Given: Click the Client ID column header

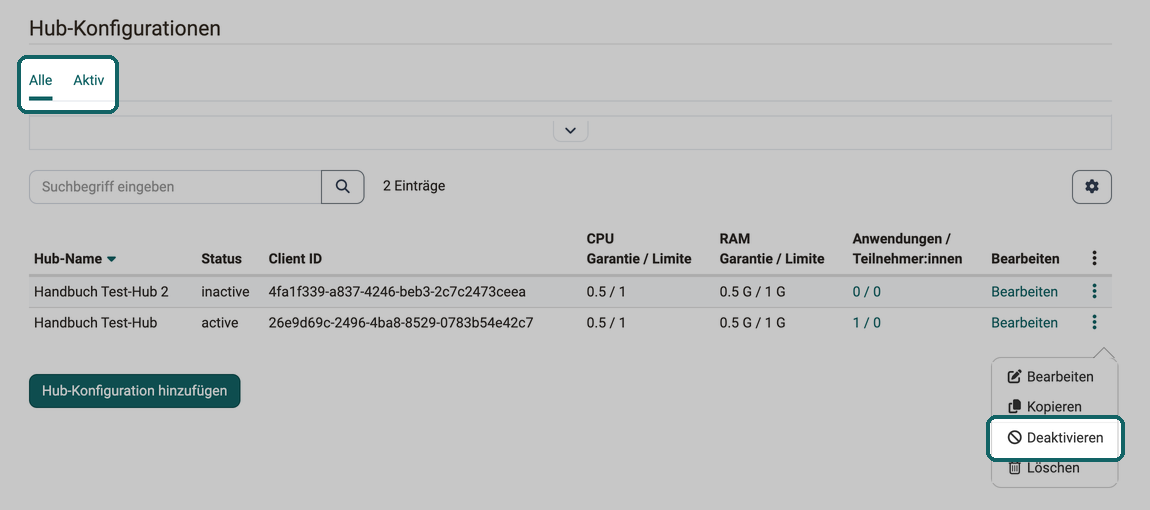Looking at the screenshot, I should click(296, 259).
